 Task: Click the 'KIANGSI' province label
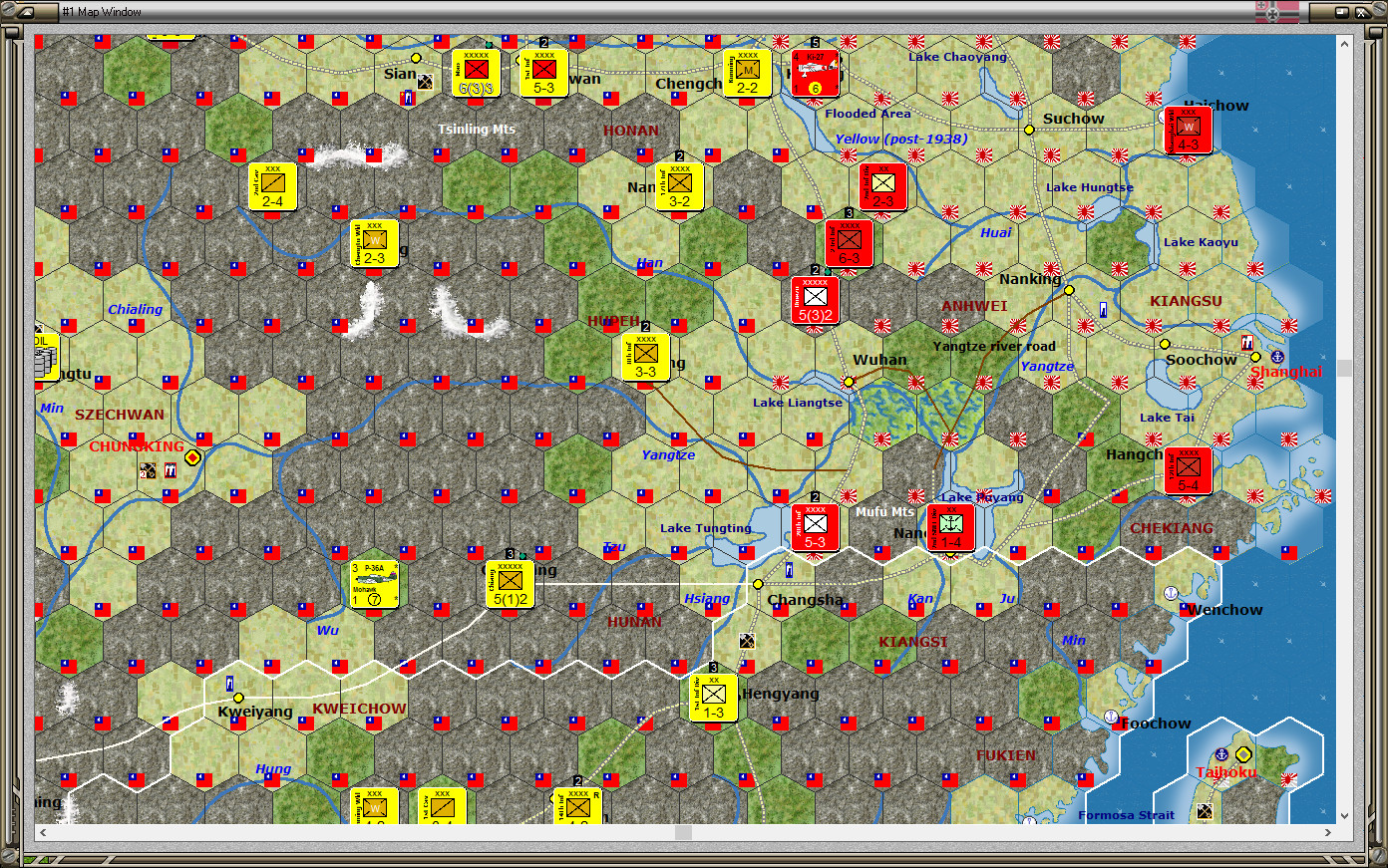point(913,642)
